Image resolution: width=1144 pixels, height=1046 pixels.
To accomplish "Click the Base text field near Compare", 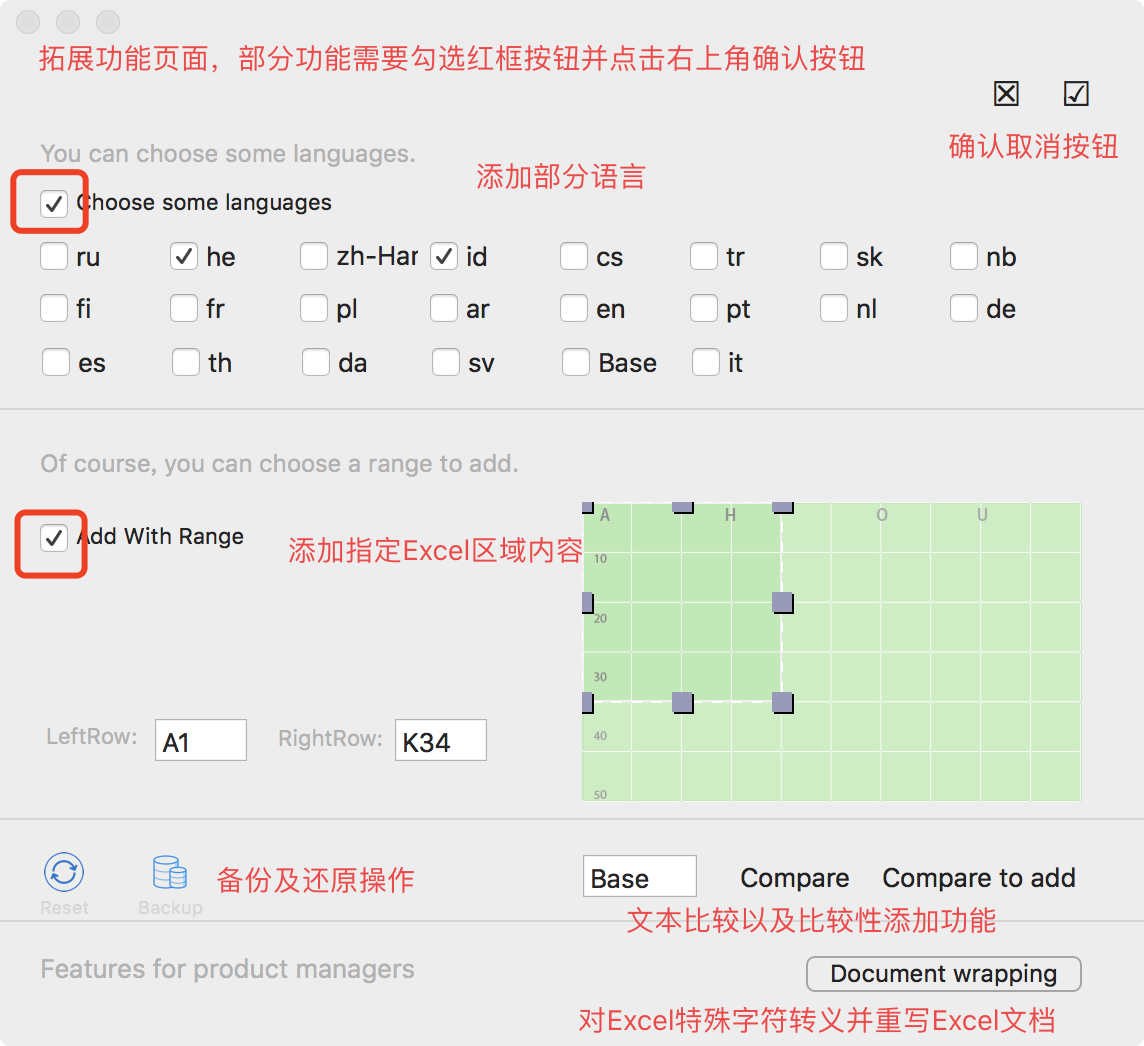I will 640,876.
